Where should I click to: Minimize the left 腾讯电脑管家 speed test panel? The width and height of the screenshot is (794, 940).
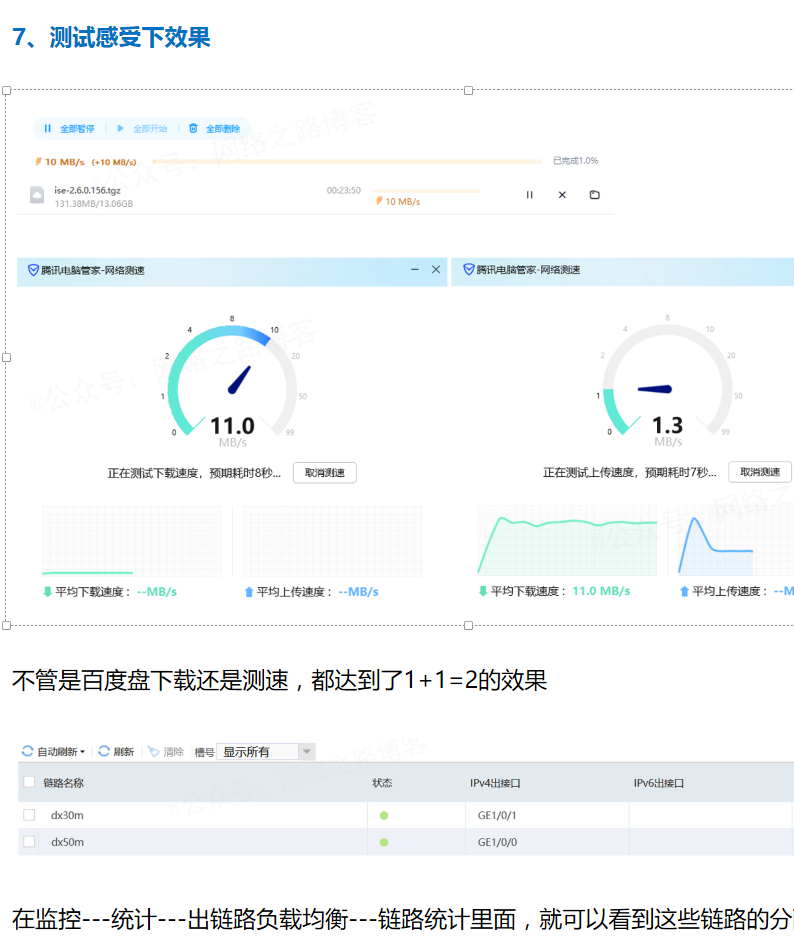tap(415, 270)
